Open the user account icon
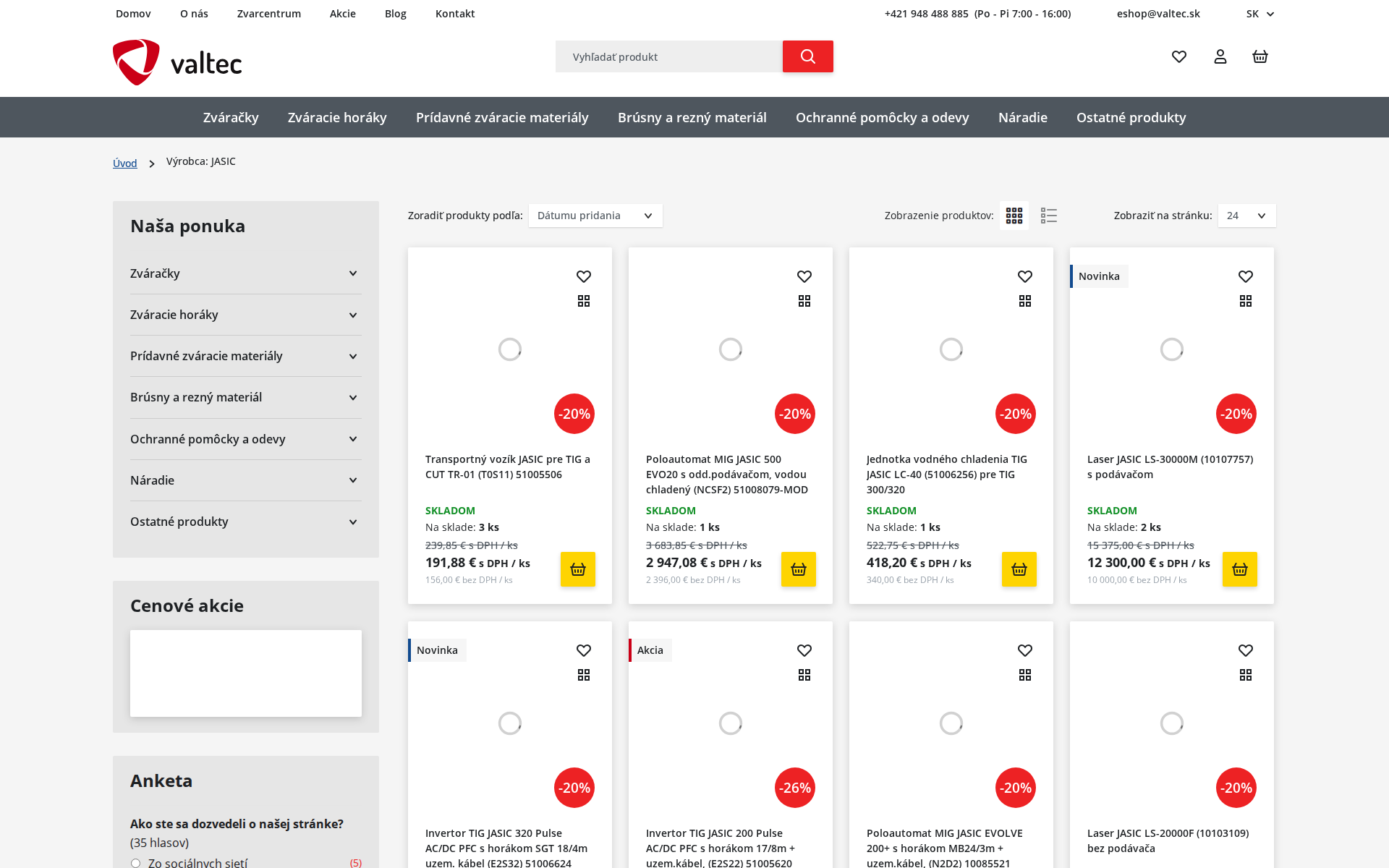Image resolution: width=1389 pixels, height=868 pixels. (x=1220, y=56)
